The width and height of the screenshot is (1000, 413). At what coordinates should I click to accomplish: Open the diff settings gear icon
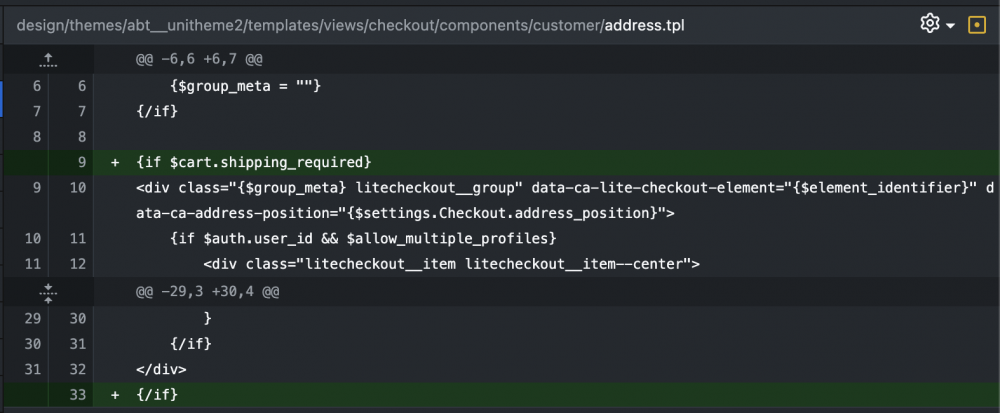[x=930, y=24]
